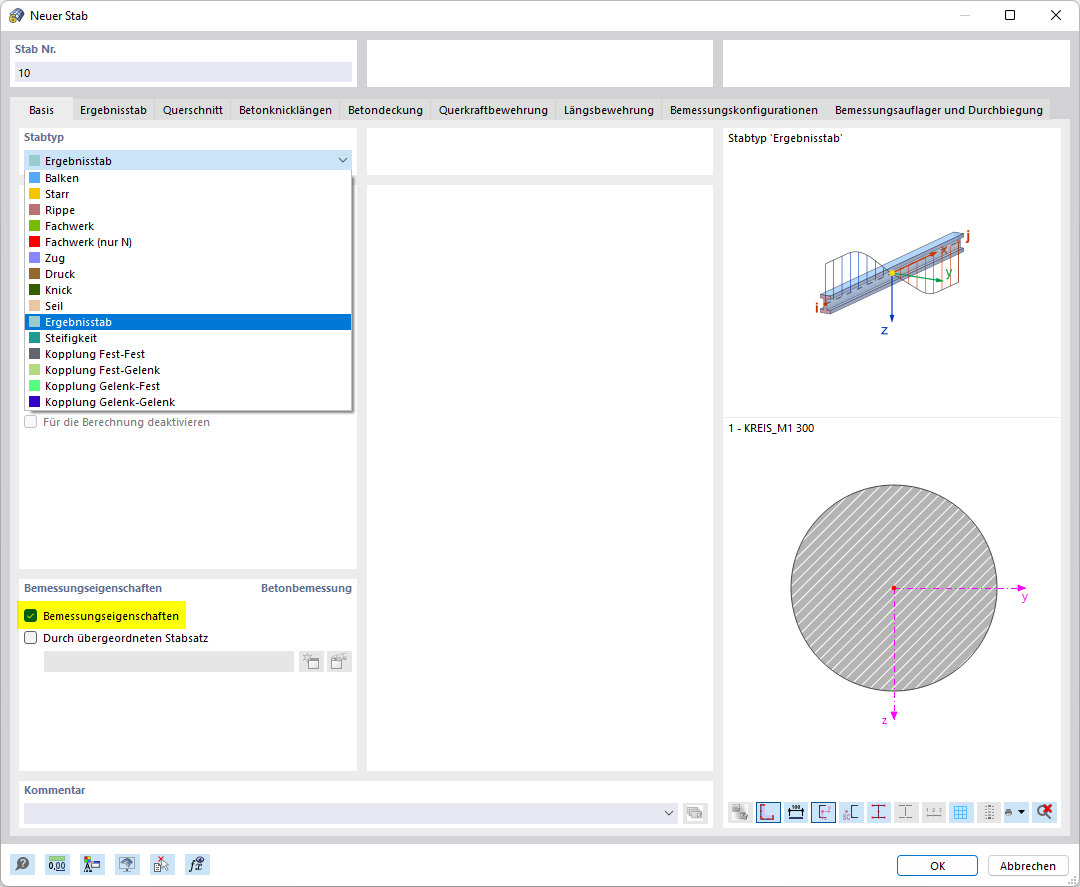This screenshot has height=887, width=1080.
Task: Uncheck the Bemessungseigenschaften checkbox
Action: (x=30, y=616)
